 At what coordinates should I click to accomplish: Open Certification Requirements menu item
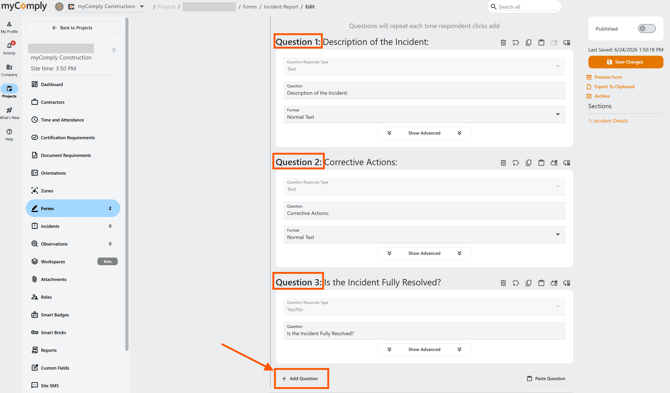[x=73, y=138]
